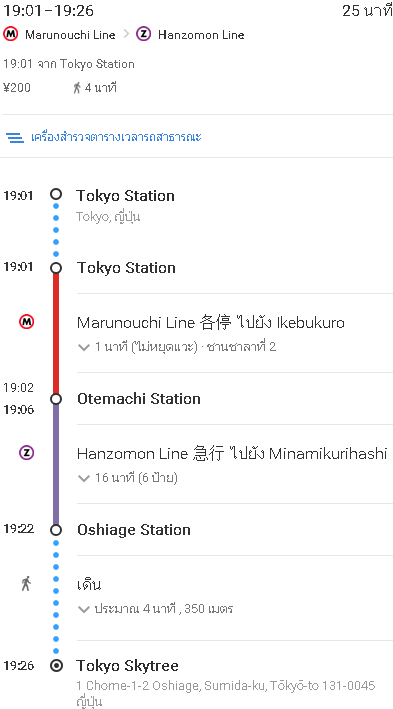The width and height of the screenshot is (393, 709).
Task: Click the first Tokyo Station origin entry
Action: [125, 196]
